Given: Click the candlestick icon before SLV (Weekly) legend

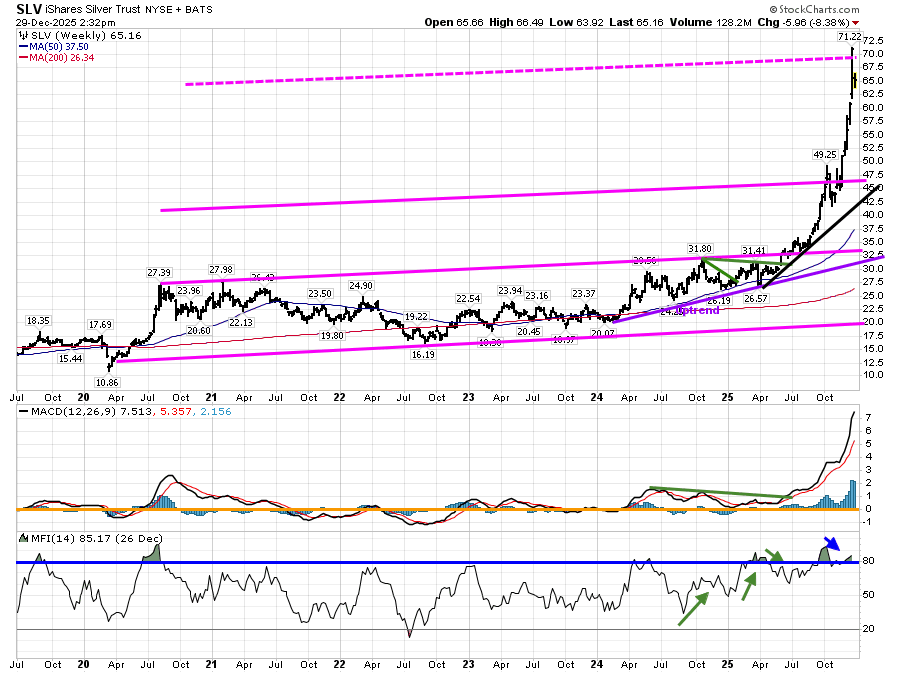Looking at the screenshot, I should [x=23, y=34].
